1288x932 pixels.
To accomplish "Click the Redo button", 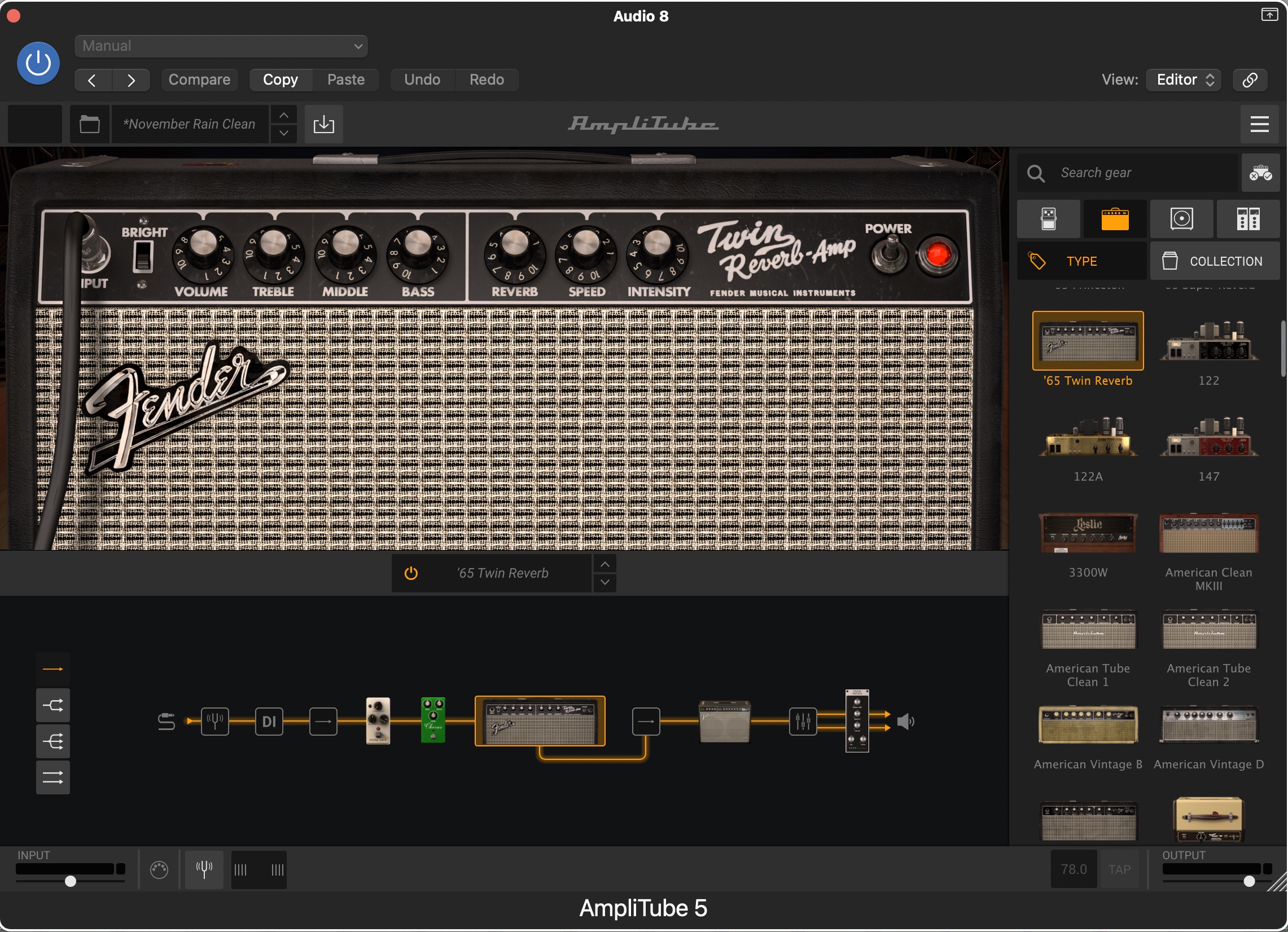I will (487, 80).
